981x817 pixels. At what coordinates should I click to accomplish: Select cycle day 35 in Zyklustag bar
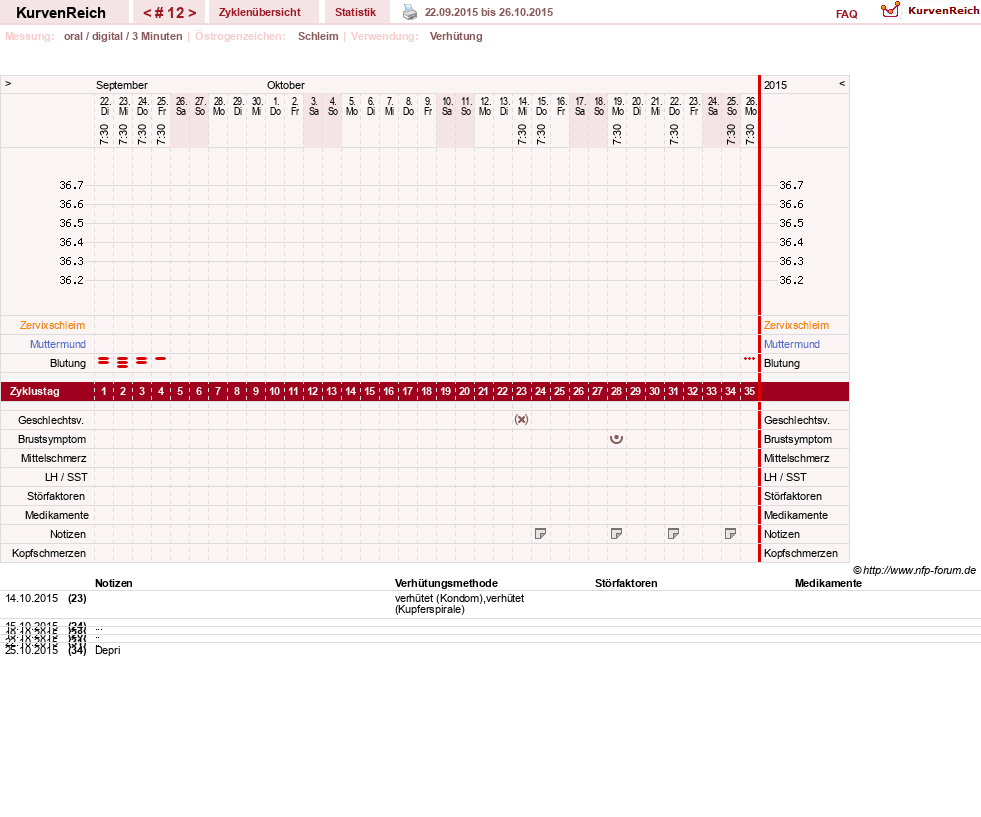click(x=750, y=391)
